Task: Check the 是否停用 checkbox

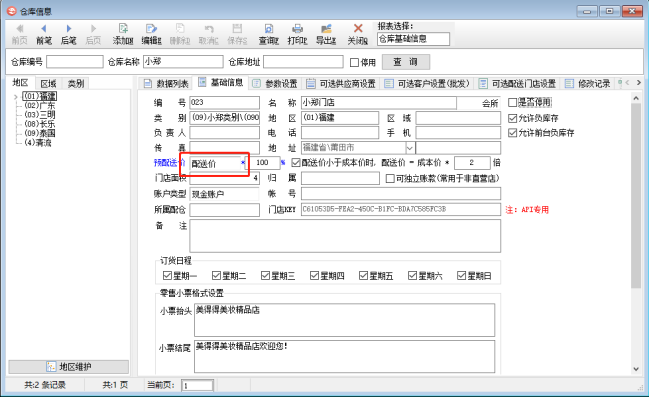Action: (x=512, y=102)
